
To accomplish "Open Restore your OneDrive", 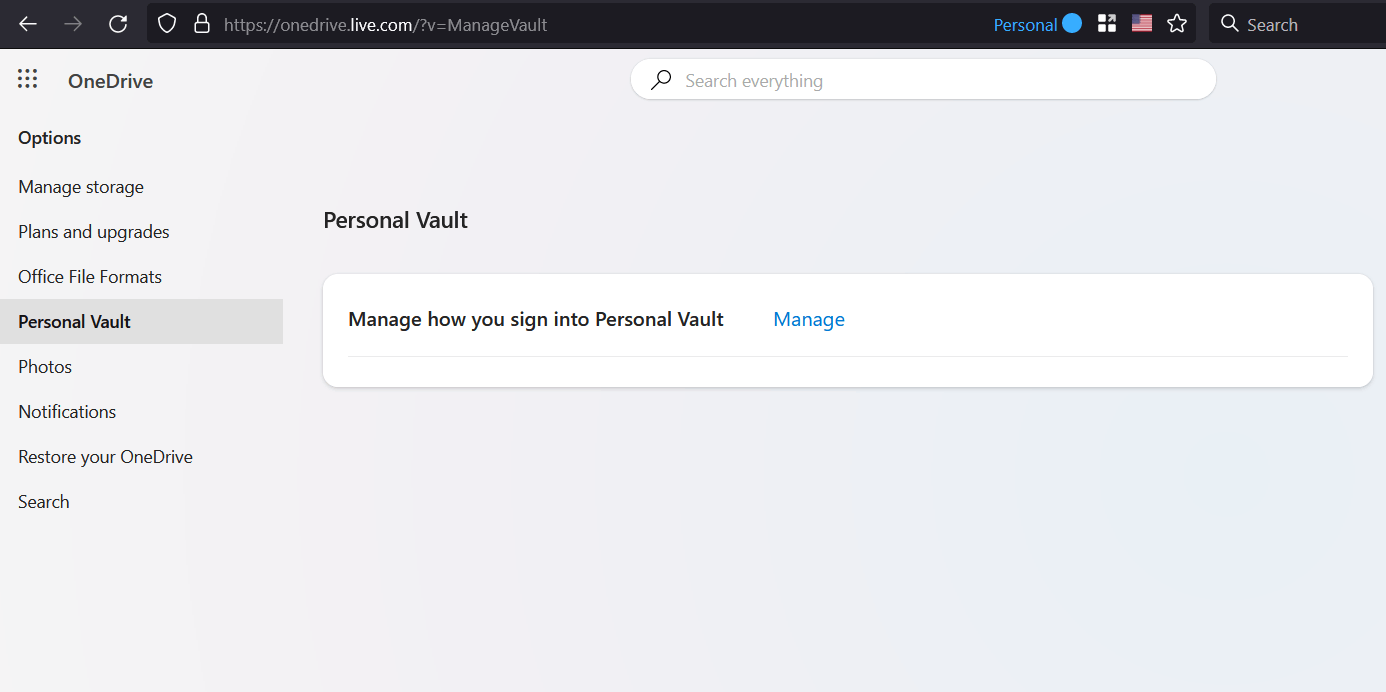I will (x=105, y=456).
